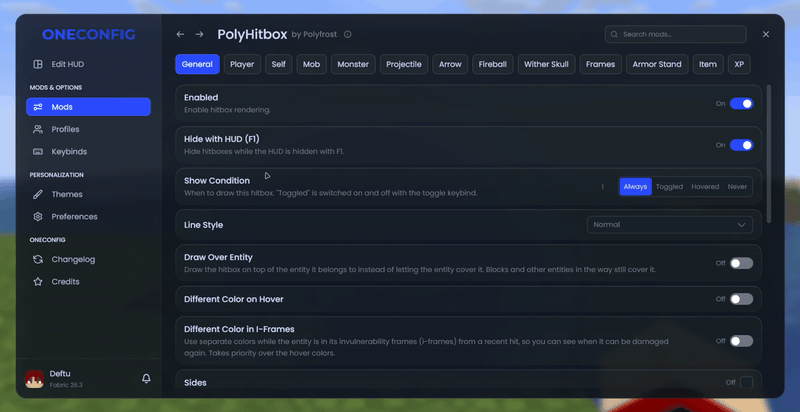This screenshot has height=412, width=800.
Task: Click the Keybinds keyboard icon
Action: coord(38,151)
